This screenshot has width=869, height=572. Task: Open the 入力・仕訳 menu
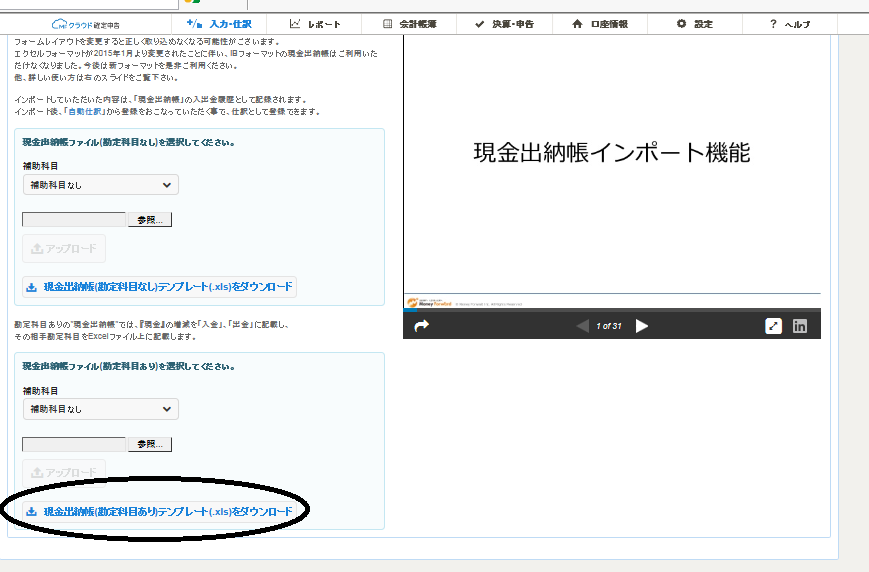pyautogui.click(x=219, y=23)
